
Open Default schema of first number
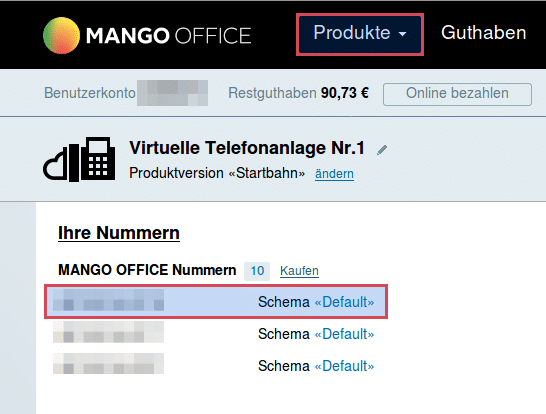click(344, 302)
